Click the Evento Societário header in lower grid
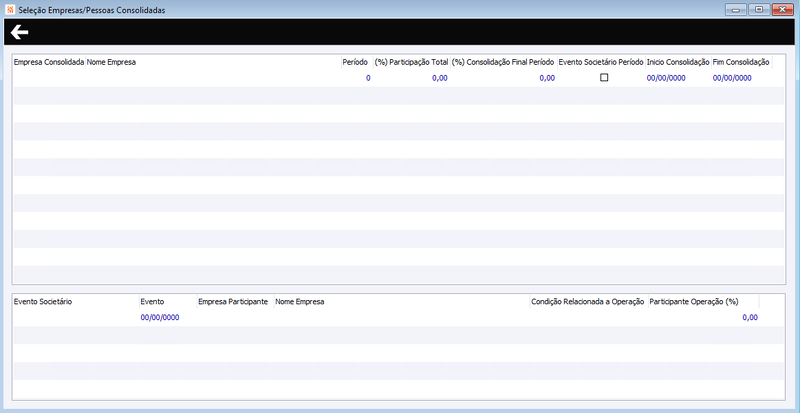Screen dimensions: 800x413 [43, 301]
